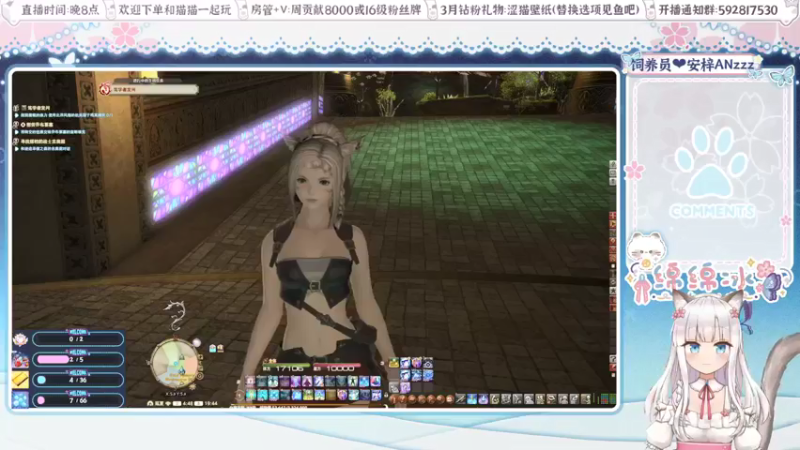Click the gray swirl icon in bottom bar

coord(494,399)
